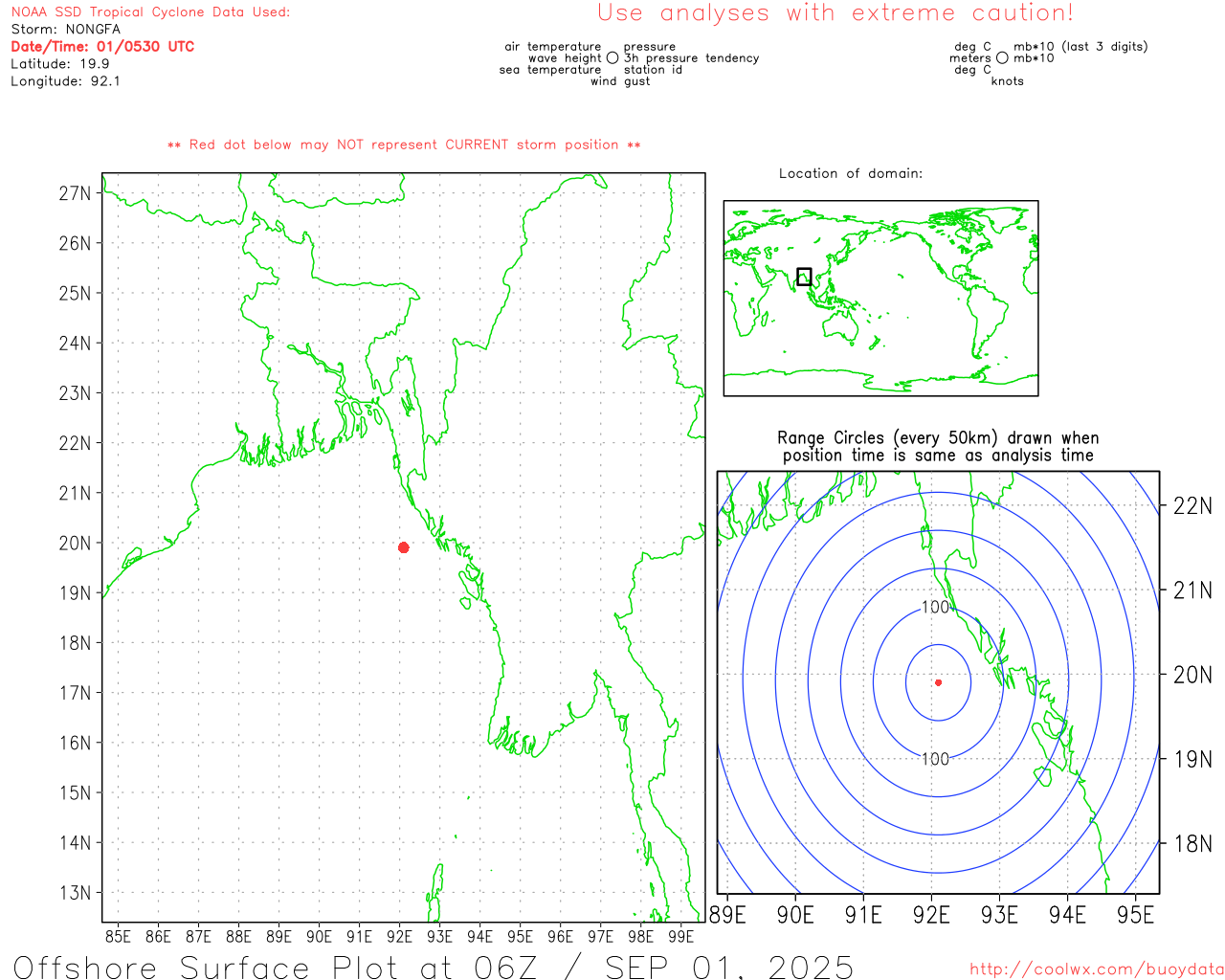Image resolution: width=1225 pixels, height=980 pixels.
Task: Click the world overview map thumbnail
Action: (x=880, y=299)
